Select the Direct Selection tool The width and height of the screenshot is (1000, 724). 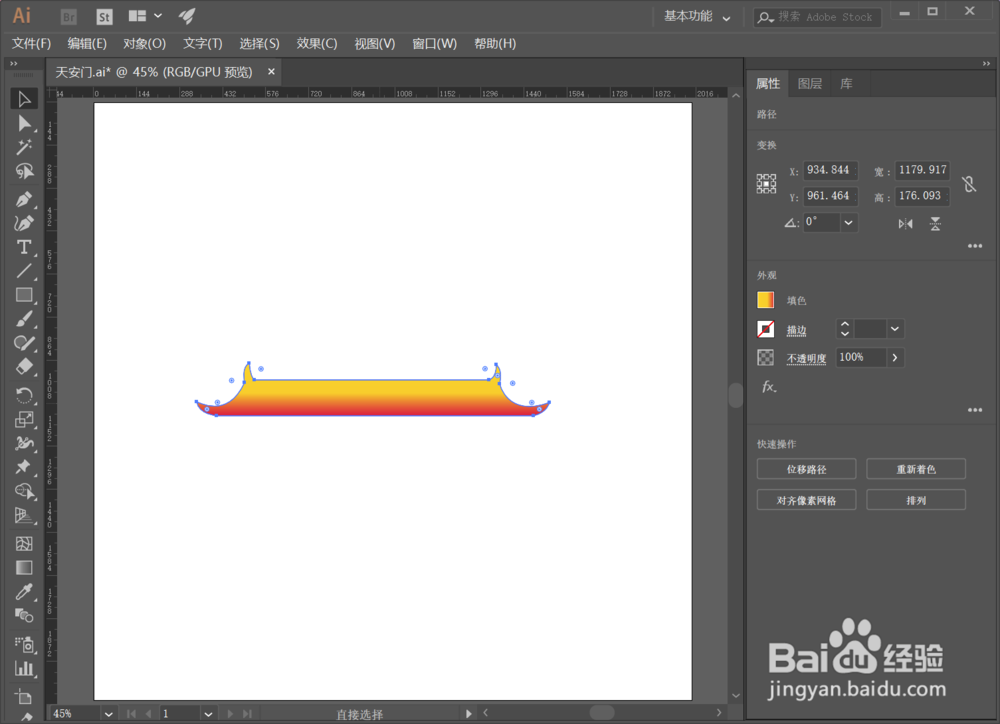pos(25,123)
